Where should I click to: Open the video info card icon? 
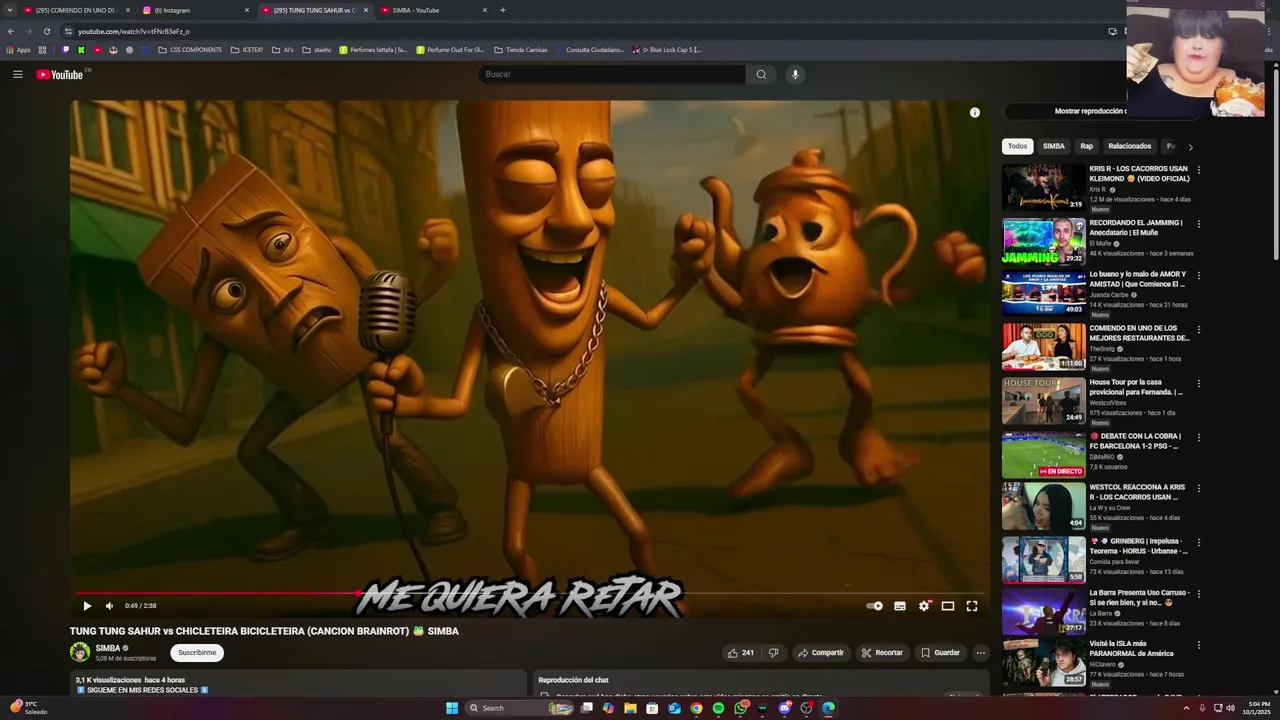coord(975,113)
